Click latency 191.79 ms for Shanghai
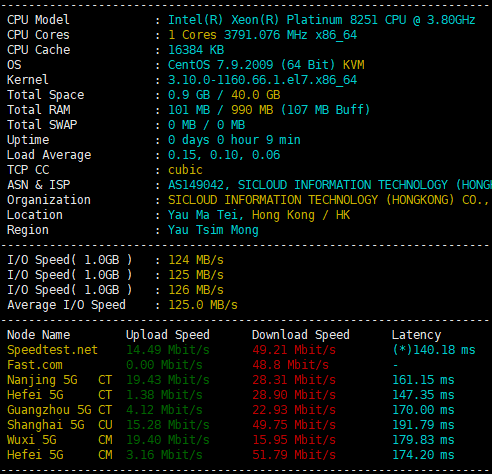The height and width of the screenshot is (474, 492). (x=423, y=425)
